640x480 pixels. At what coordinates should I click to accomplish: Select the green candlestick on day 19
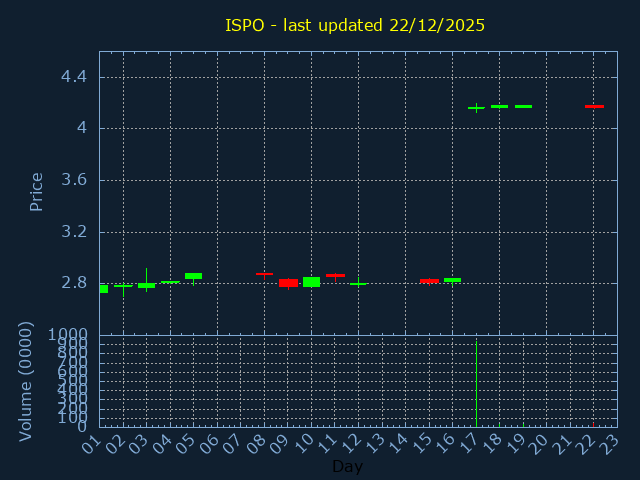coord(523,106)
